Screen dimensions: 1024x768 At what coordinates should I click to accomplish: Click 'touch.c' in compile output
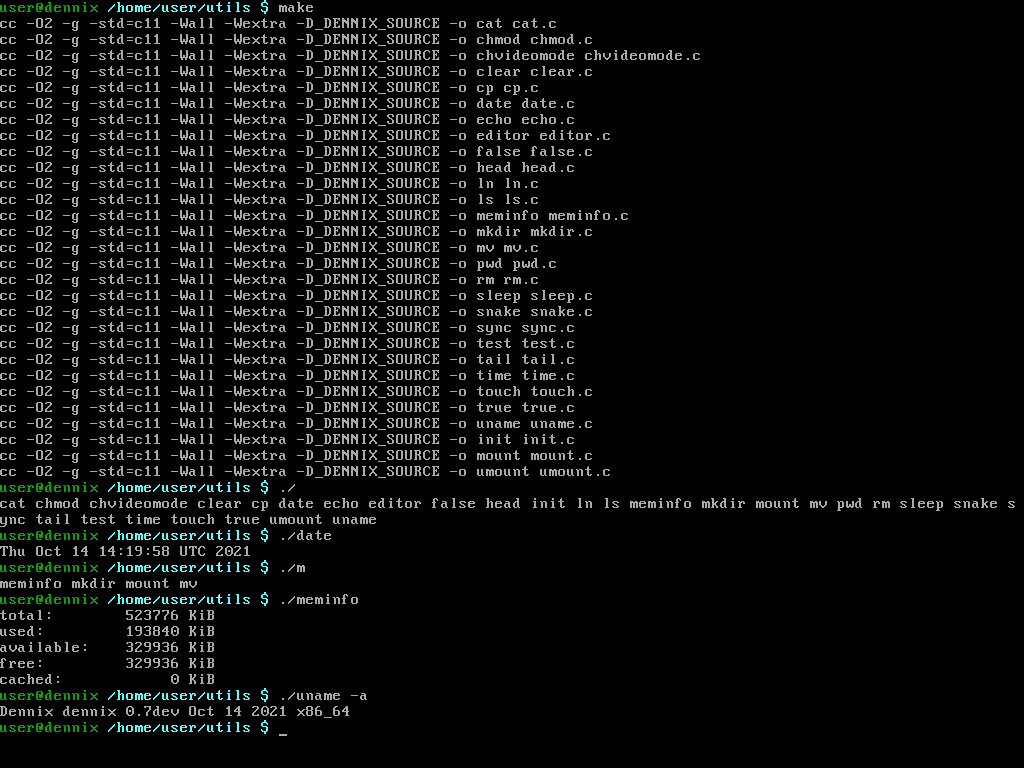click(561, 392)
